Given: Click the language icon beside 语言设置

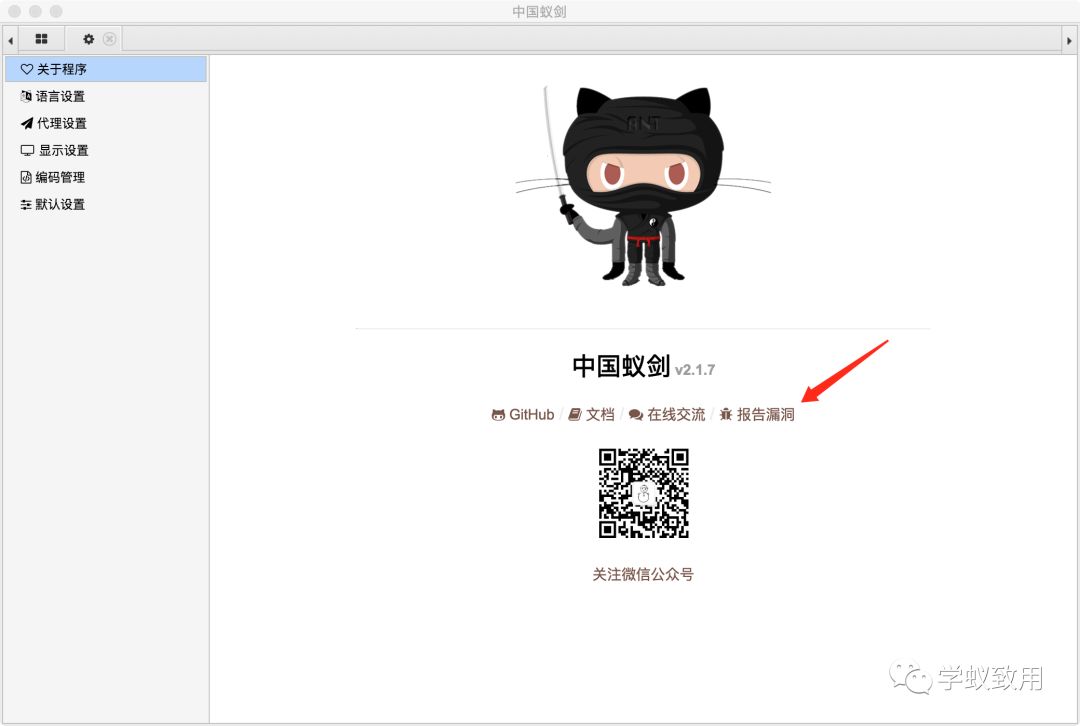Looking at the screenshot, I should (26, 96).
